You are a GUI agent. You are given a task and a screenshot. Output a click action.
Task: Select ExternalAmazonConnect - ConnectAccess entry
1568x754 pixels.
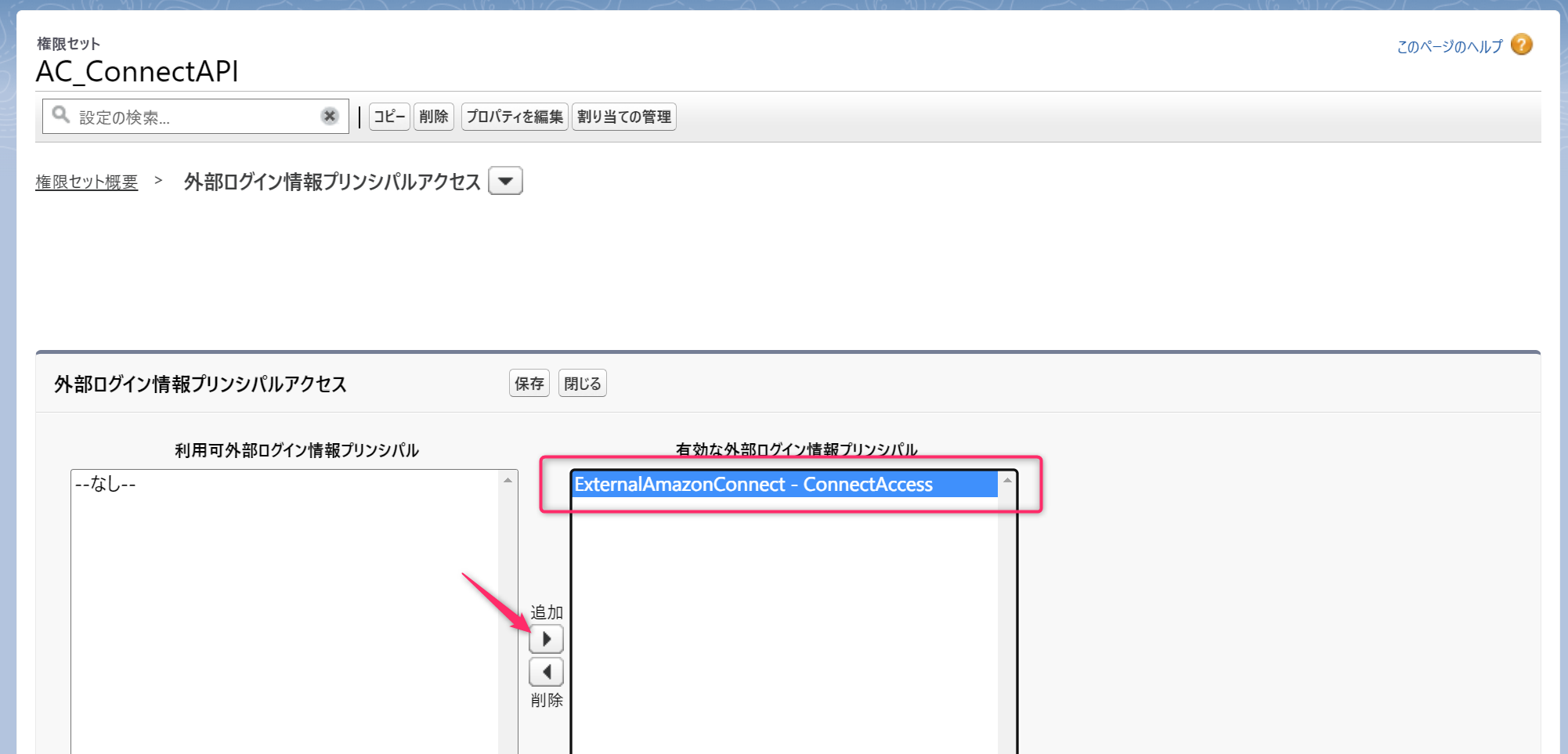click(784, 485)
